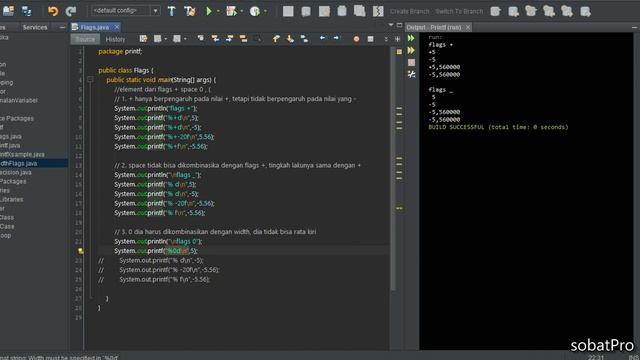The height and width of the screenshot is (360, 640).
Task: Click the lightbulb hint icon in editor gutter
Action: pos(81,251)
